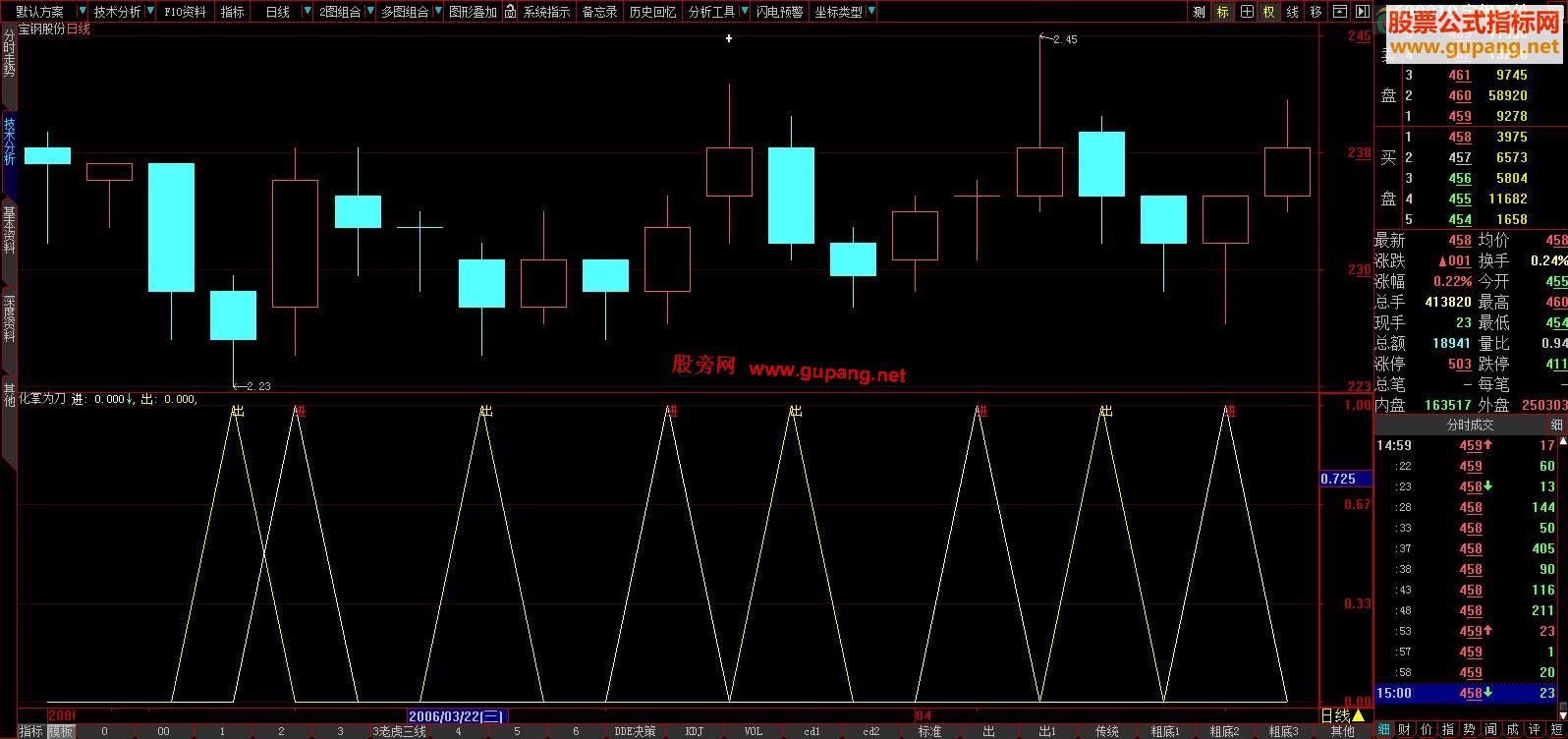
Task: Select 日线 in the top toolbar
Action: click(278, 12)
